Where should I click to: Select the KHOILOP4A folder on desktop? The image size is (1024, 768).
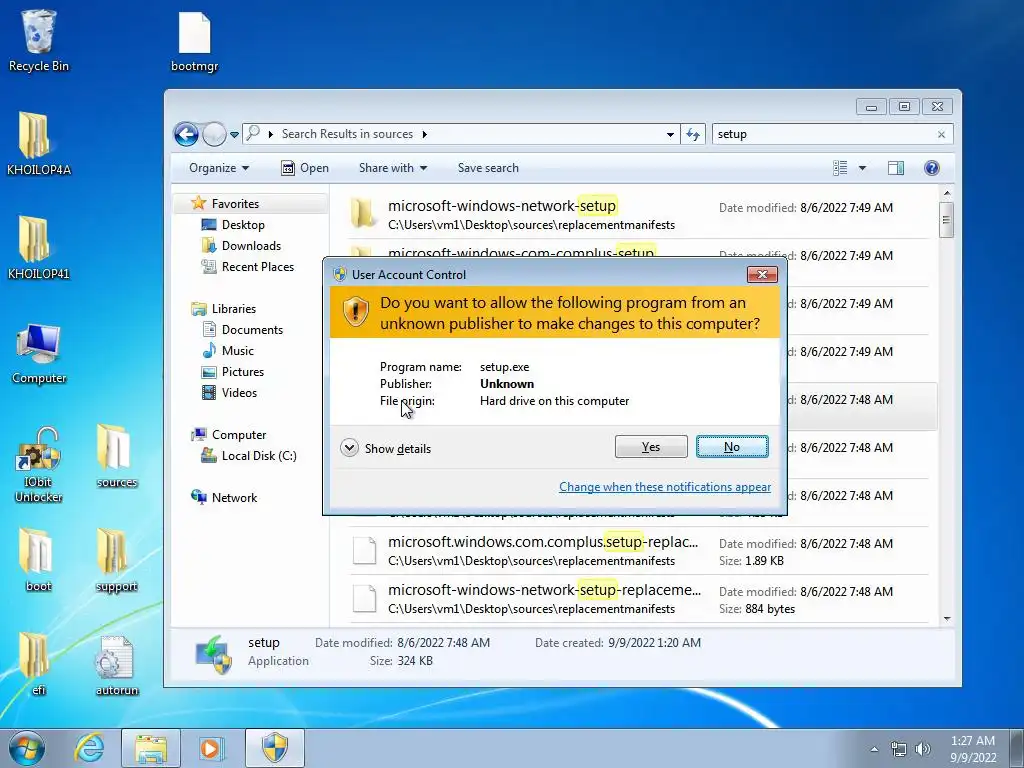coord(39,144)
